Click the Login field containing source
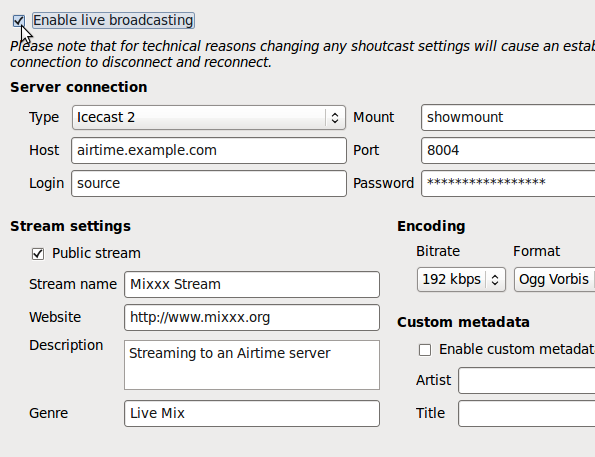 tap(209, 184)
